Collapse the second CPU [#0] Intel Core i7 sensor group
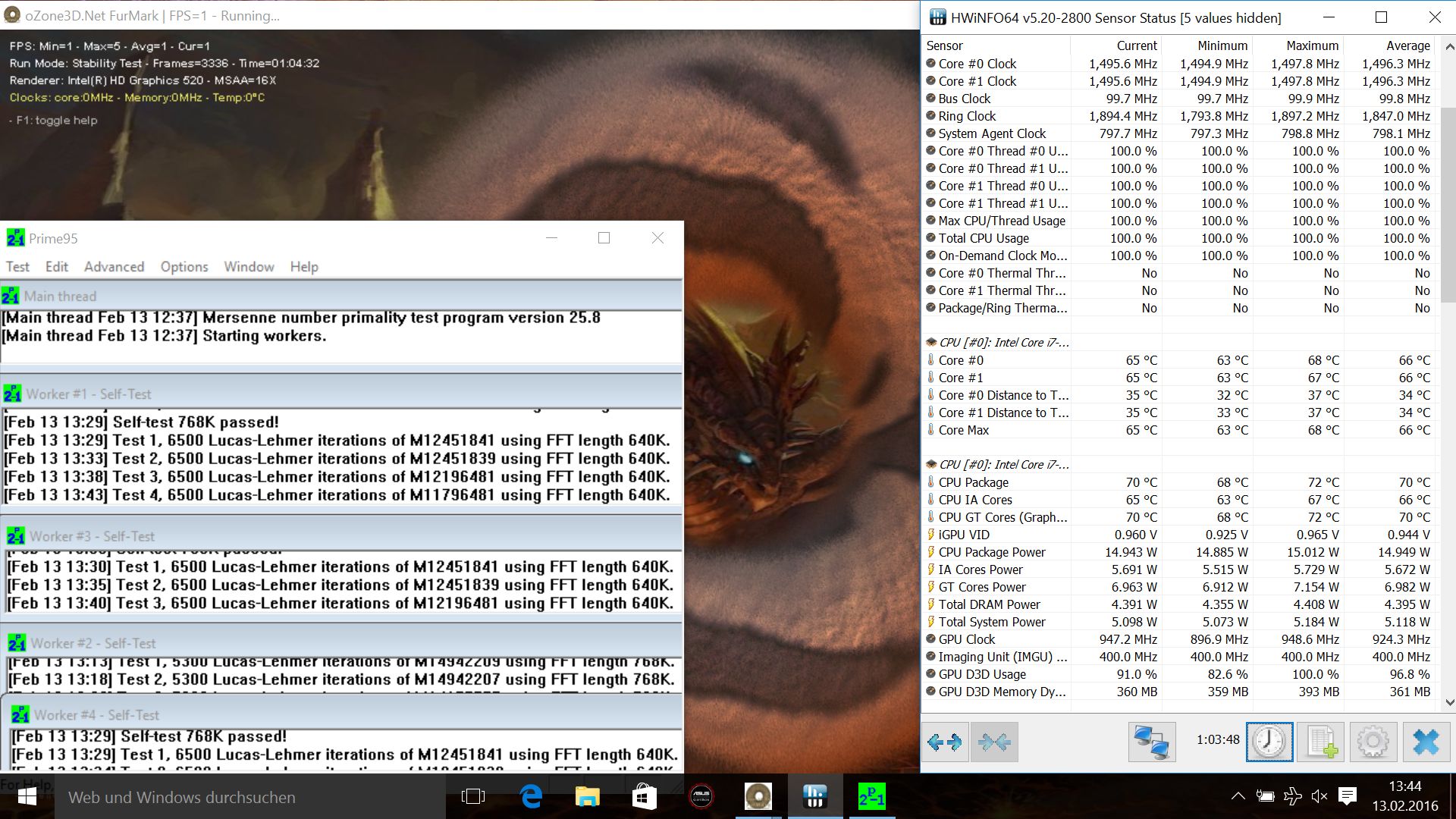Viewport: 1456px width, 819px height. pyautogui.click(x=931, y=465)
